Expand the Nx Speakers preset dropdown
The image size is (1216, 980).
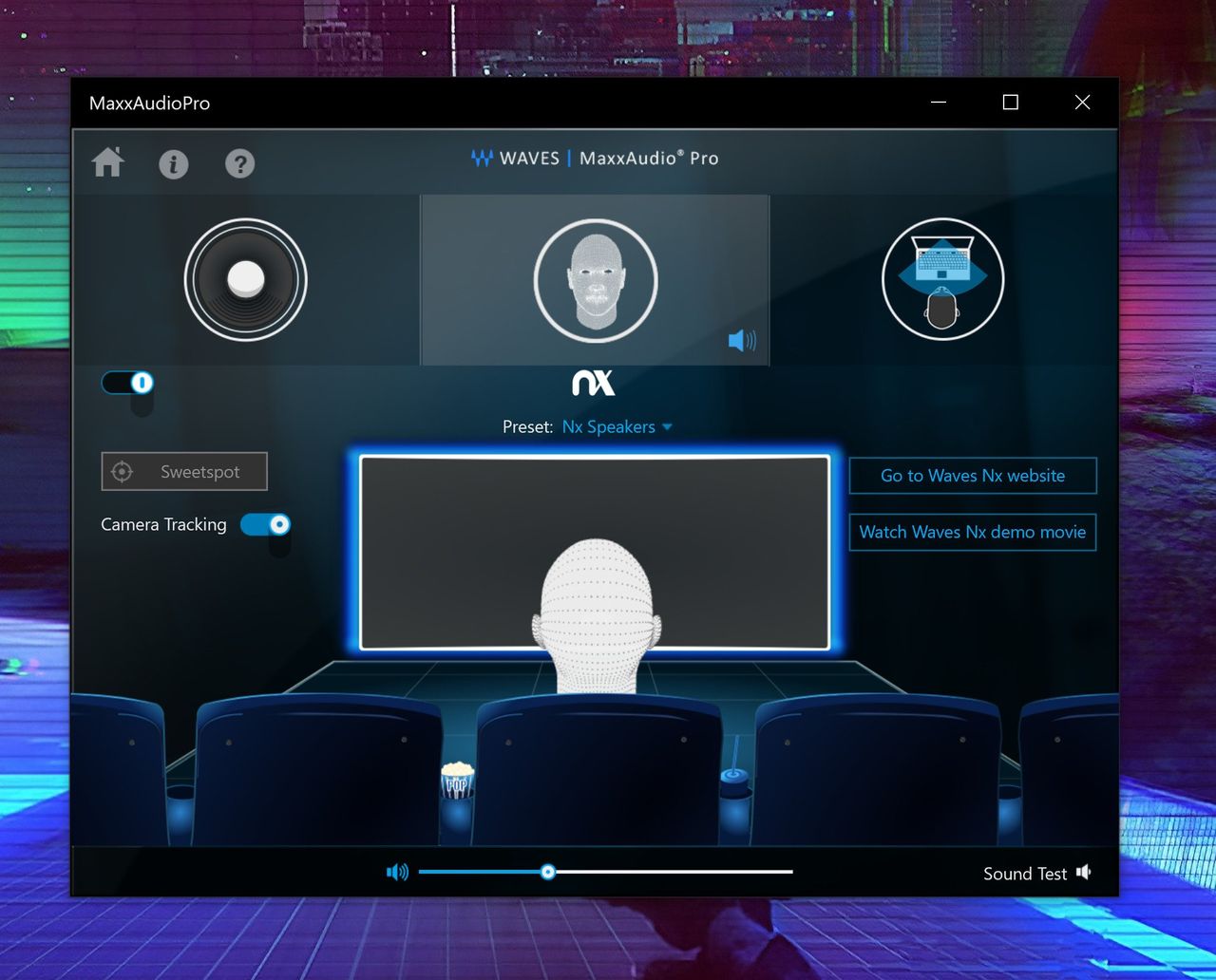(617, 427)
